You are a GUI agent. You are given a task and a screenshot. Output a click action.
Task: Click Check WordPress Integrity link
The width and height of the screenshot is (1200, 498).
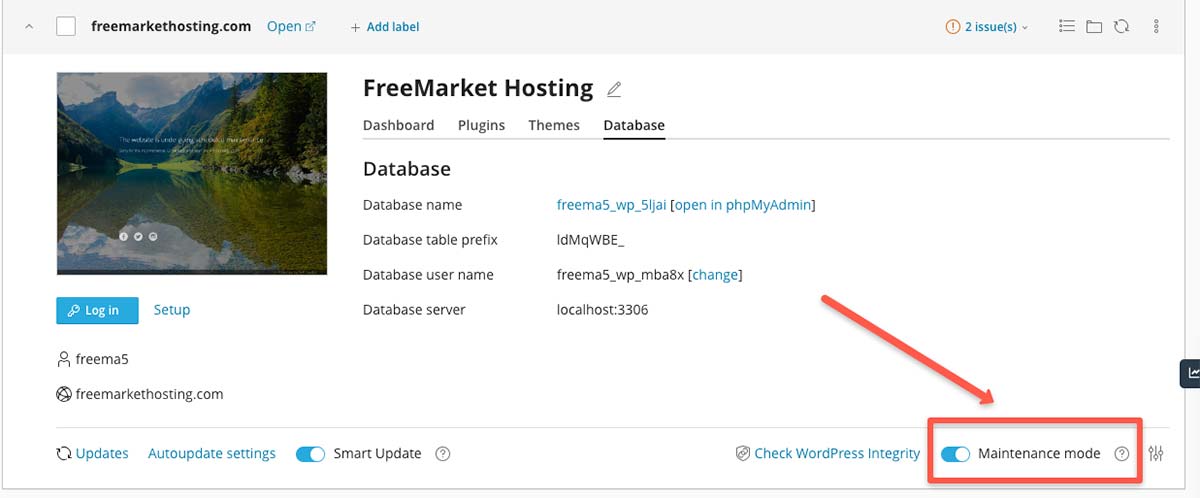coord(836,454)
